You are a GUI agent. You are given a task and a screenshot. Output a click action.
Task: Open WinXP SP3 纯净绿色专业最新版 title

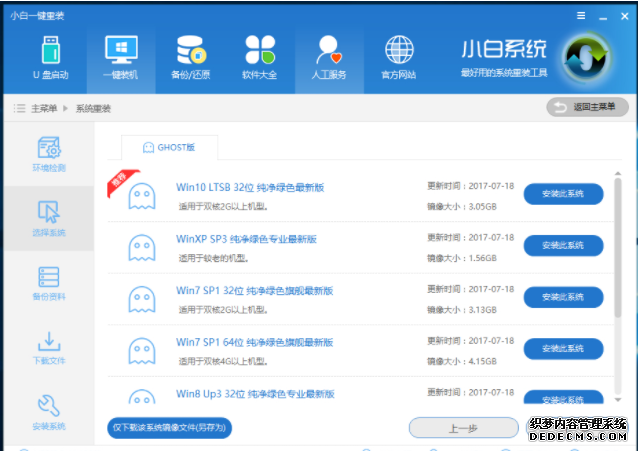(246, 239)
